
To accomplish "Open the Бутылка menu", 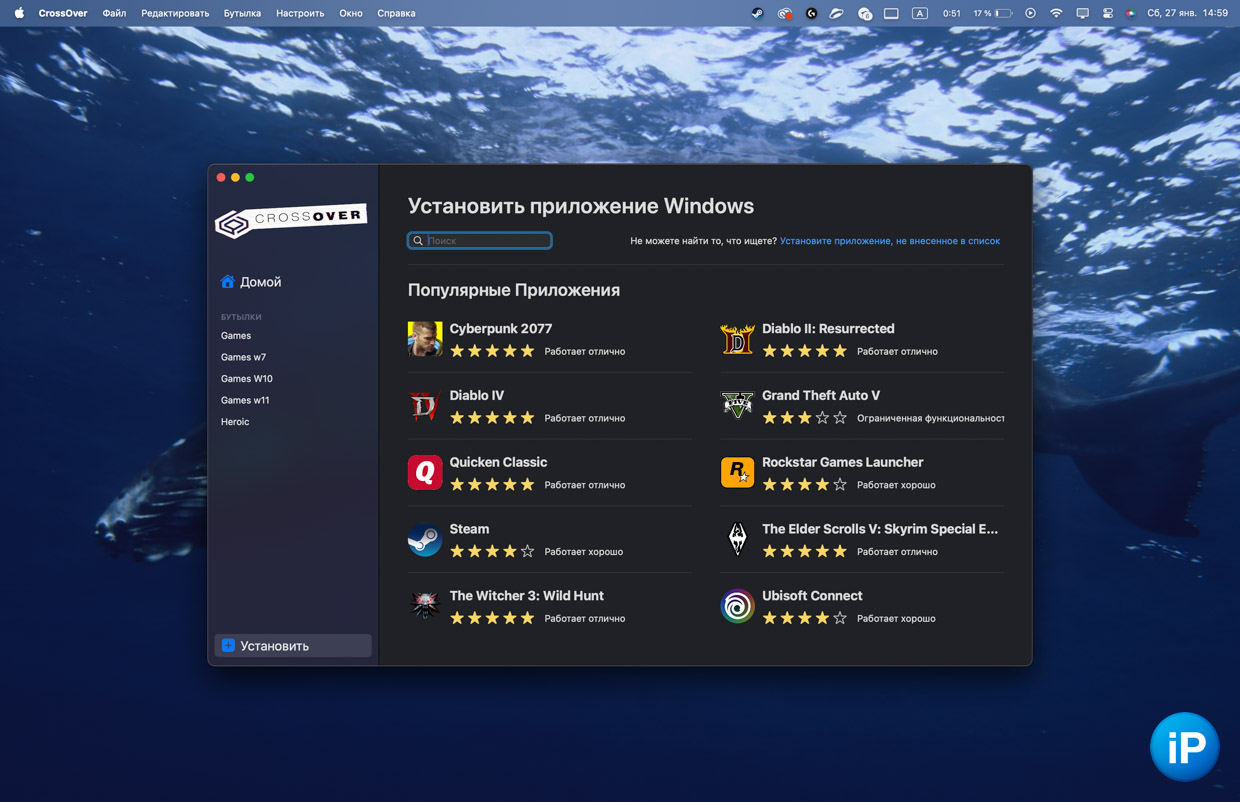I will (242, 13).
